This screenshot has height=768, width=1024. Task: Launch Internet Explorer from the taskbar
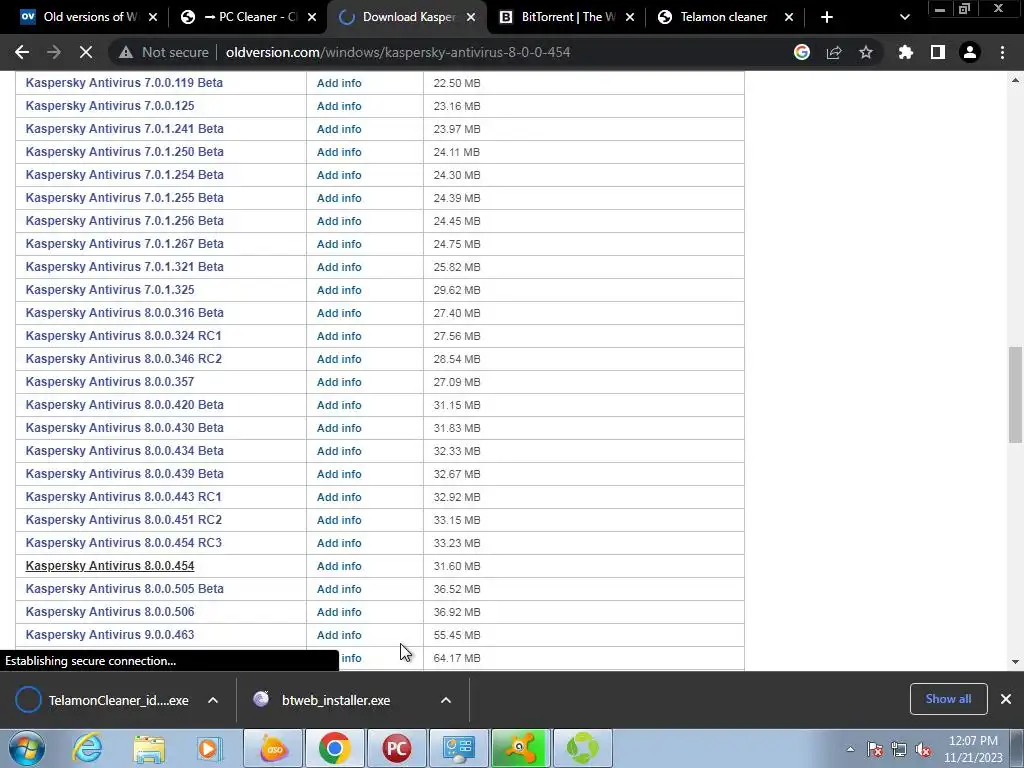(x=88, y=748)
